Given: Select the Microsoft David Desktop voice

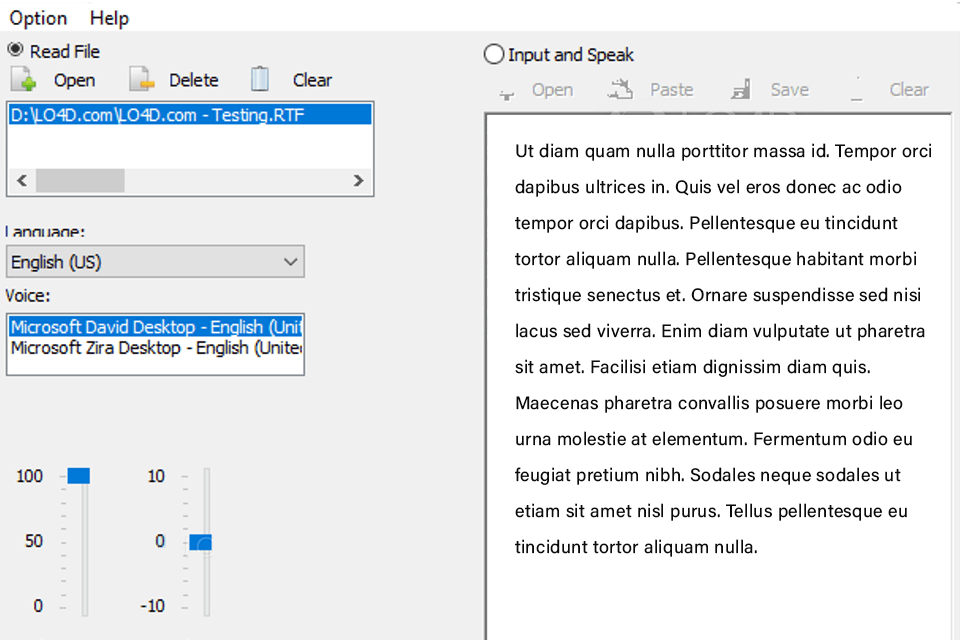Looking at the screenshot, I should [x=156, y=326].
